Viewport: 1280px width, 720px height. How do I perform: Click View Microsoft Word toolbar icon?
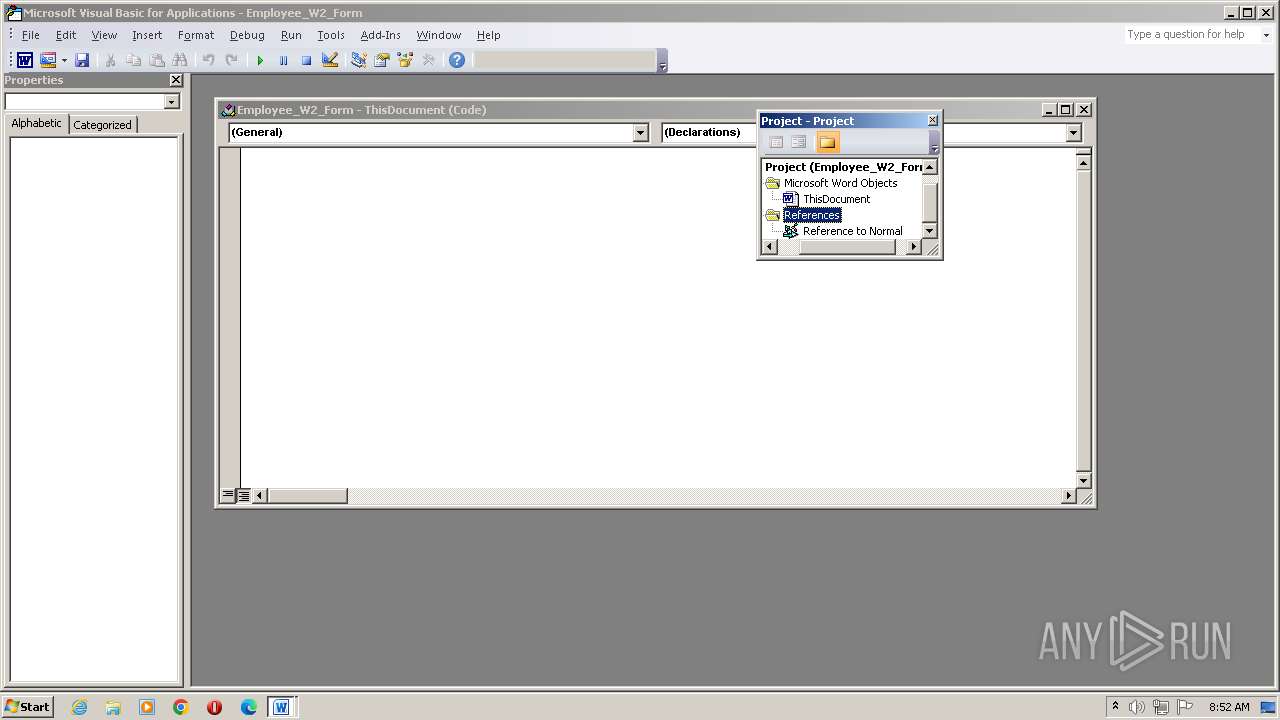25,60
